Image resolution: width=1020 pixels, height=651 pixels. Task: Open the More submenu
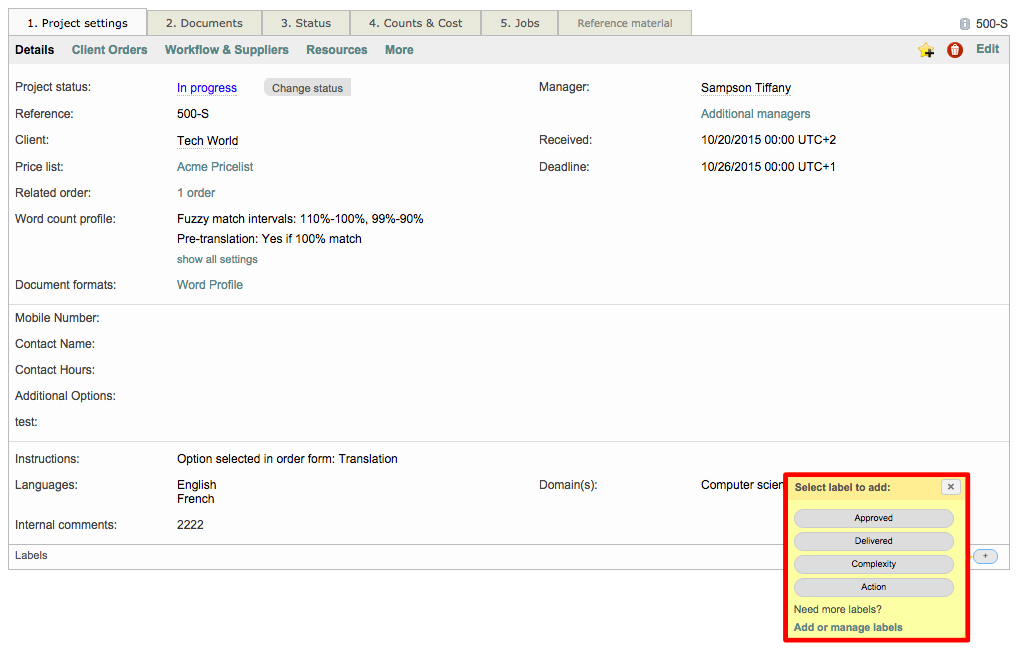click(399, 50)
